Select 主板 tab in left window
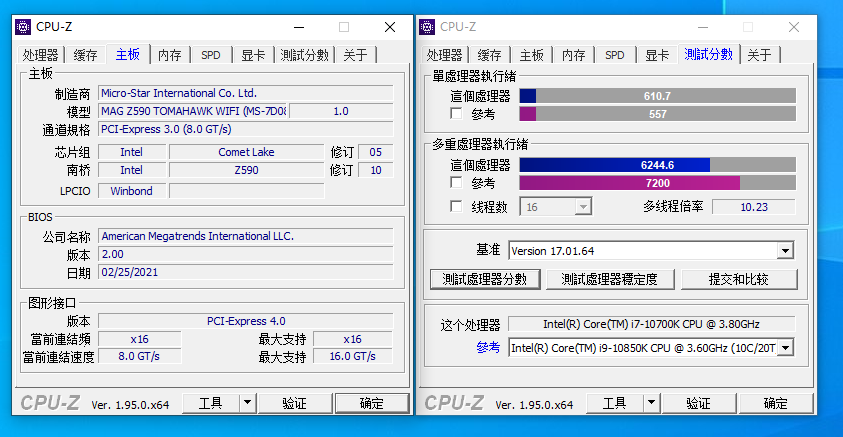The image size is (843, 437). 128,54
